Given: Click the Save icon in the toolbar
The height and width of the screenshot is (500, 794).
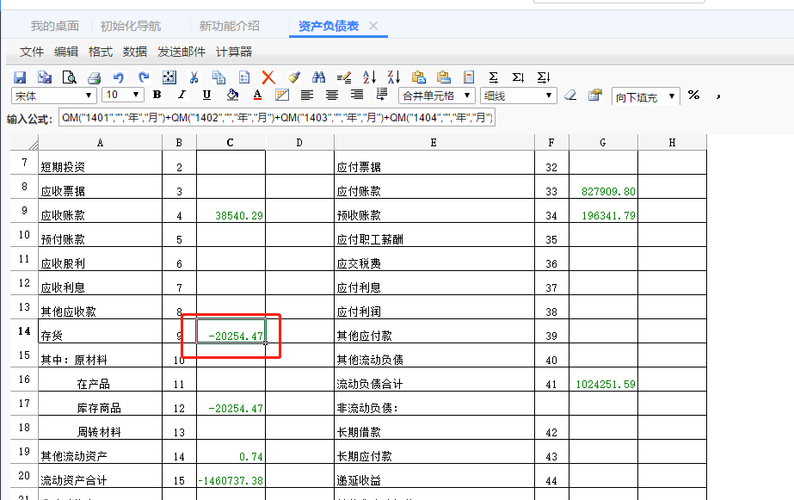Looking at the screenshot, I should pos(19,77).
